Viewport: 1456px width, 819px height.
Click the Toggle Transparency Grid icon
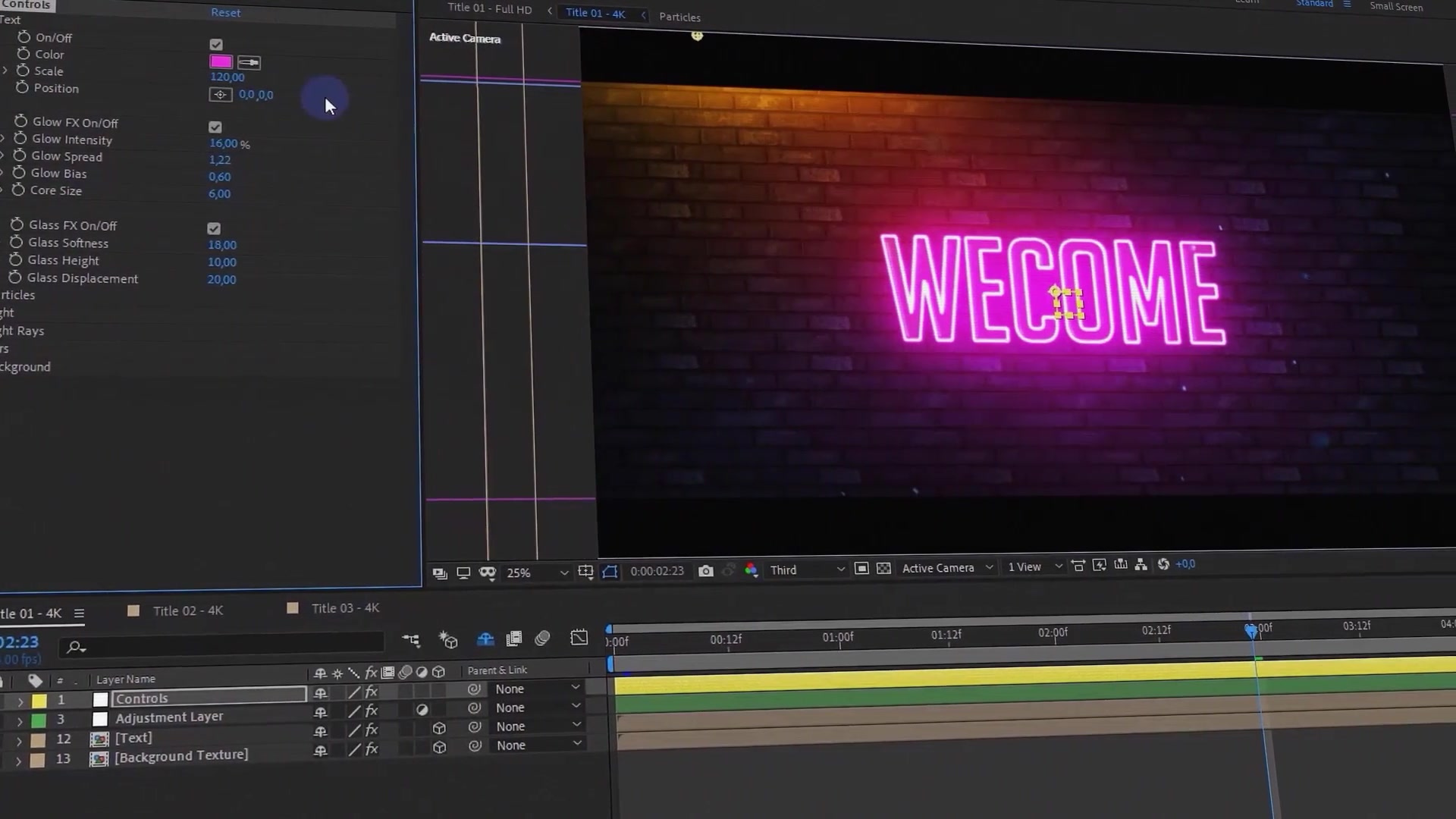coord(883,568)
